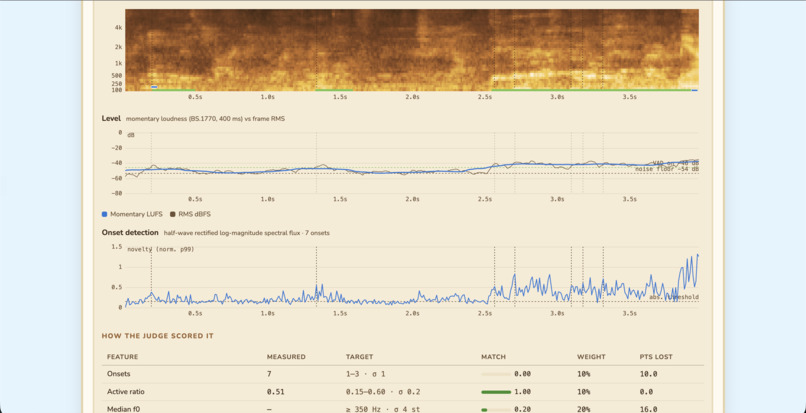Click the measured value '0.51' for Active ratio
The height and width of the screenshot is (413, 806).
[275, 392]
